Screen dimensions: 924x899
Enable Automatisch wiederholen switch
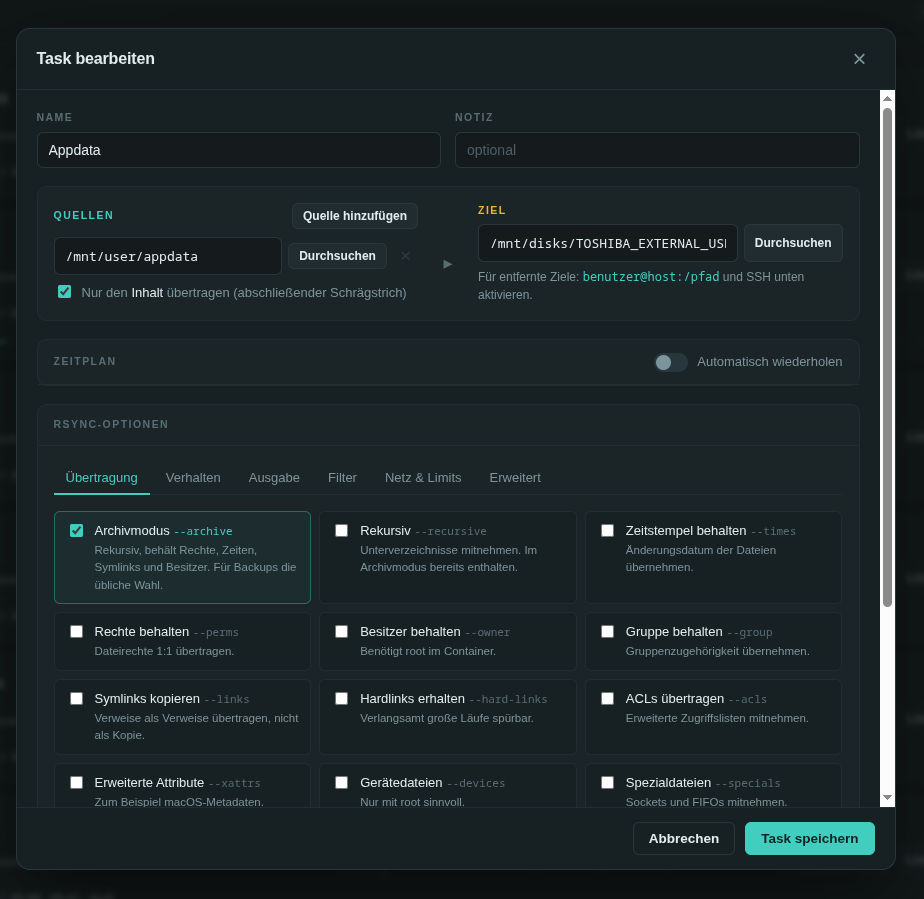pos(671,362)
